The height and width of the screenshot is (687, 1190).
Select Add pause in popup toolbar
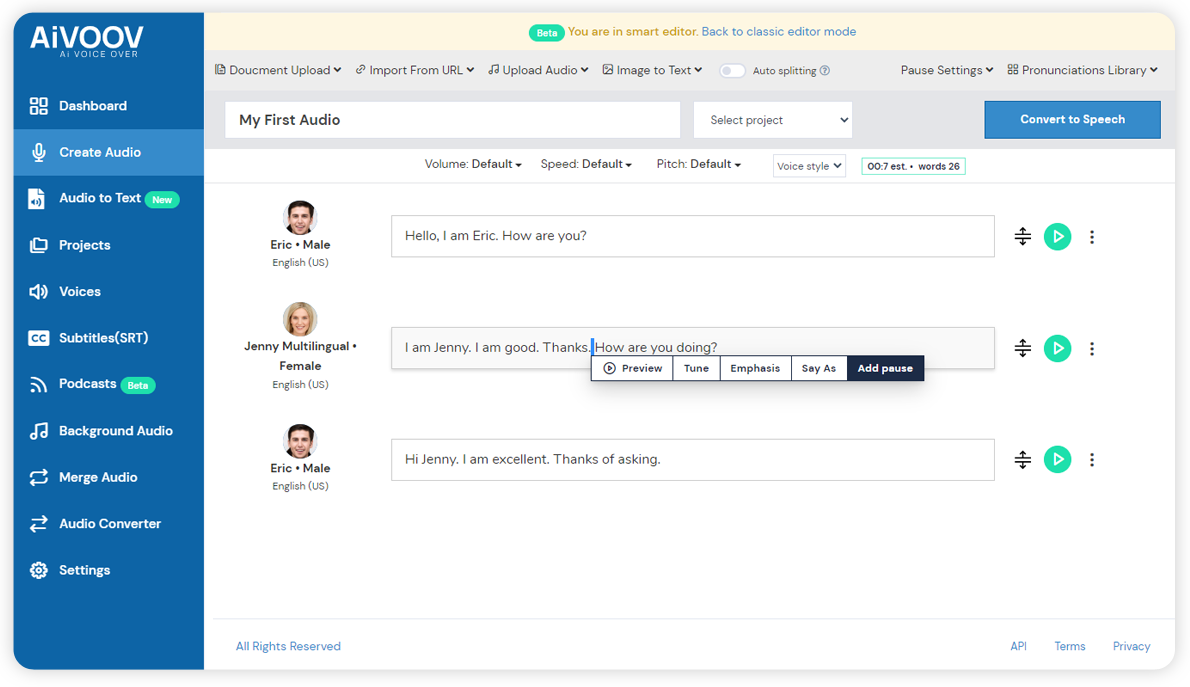(x=885, y=368)
